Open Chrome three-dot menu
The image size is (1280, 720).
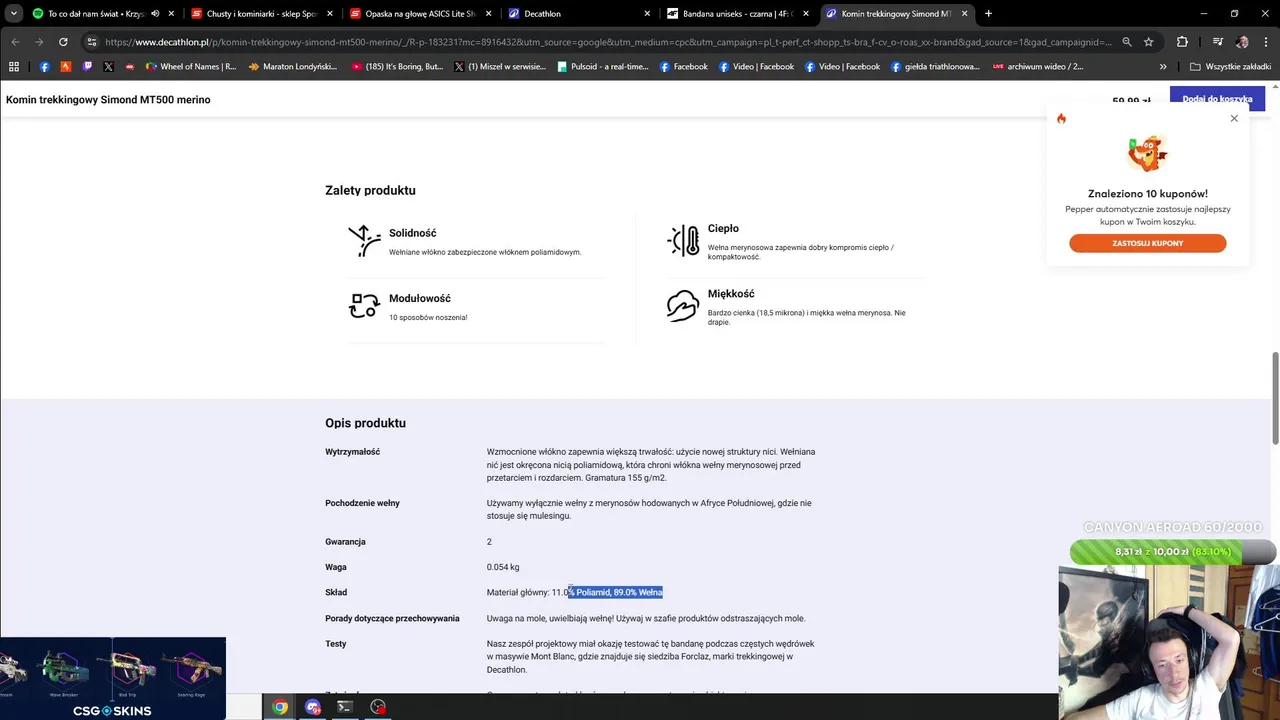tap(1266, 42)
